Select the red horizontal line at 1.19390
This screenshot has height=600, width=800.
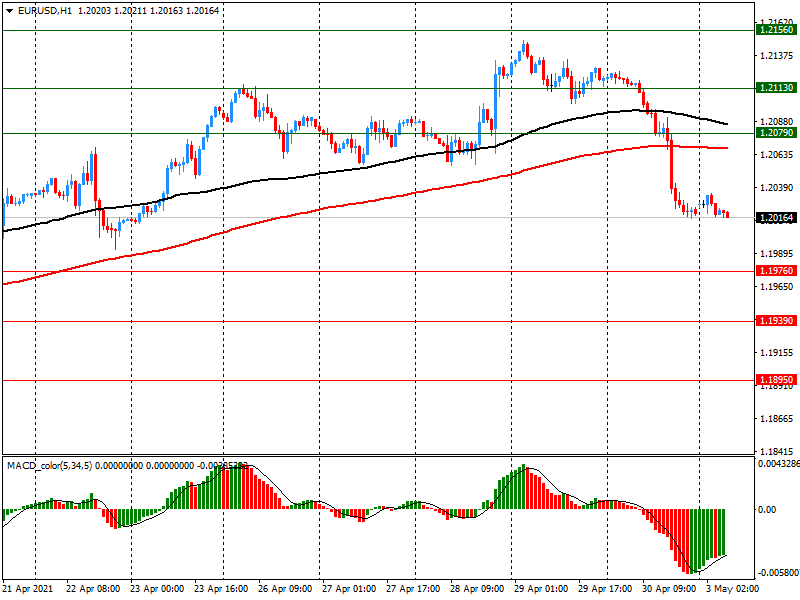click(x=378, y=321)
